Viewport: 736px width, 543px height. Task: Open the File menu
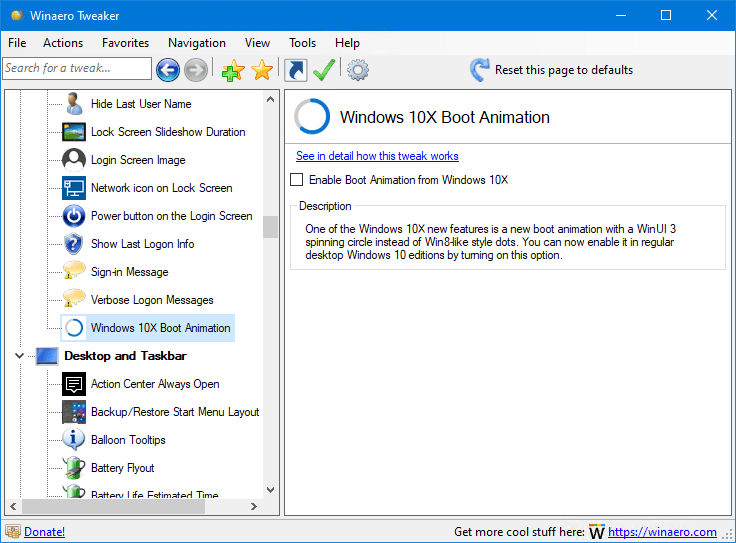[x=17, y=43]
